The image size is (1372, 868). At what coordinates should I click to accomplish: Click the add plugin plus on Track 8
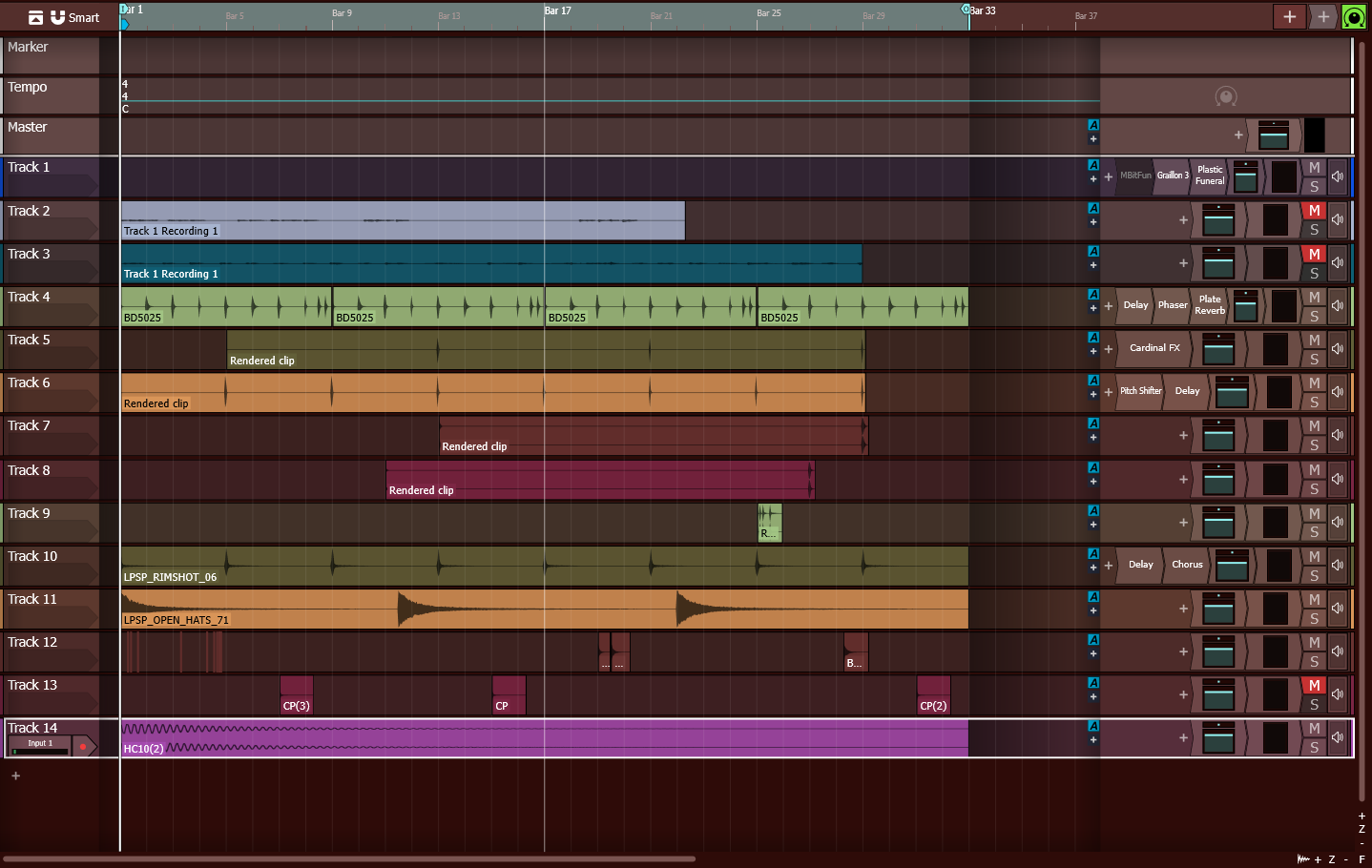[x=1183, y=479]
